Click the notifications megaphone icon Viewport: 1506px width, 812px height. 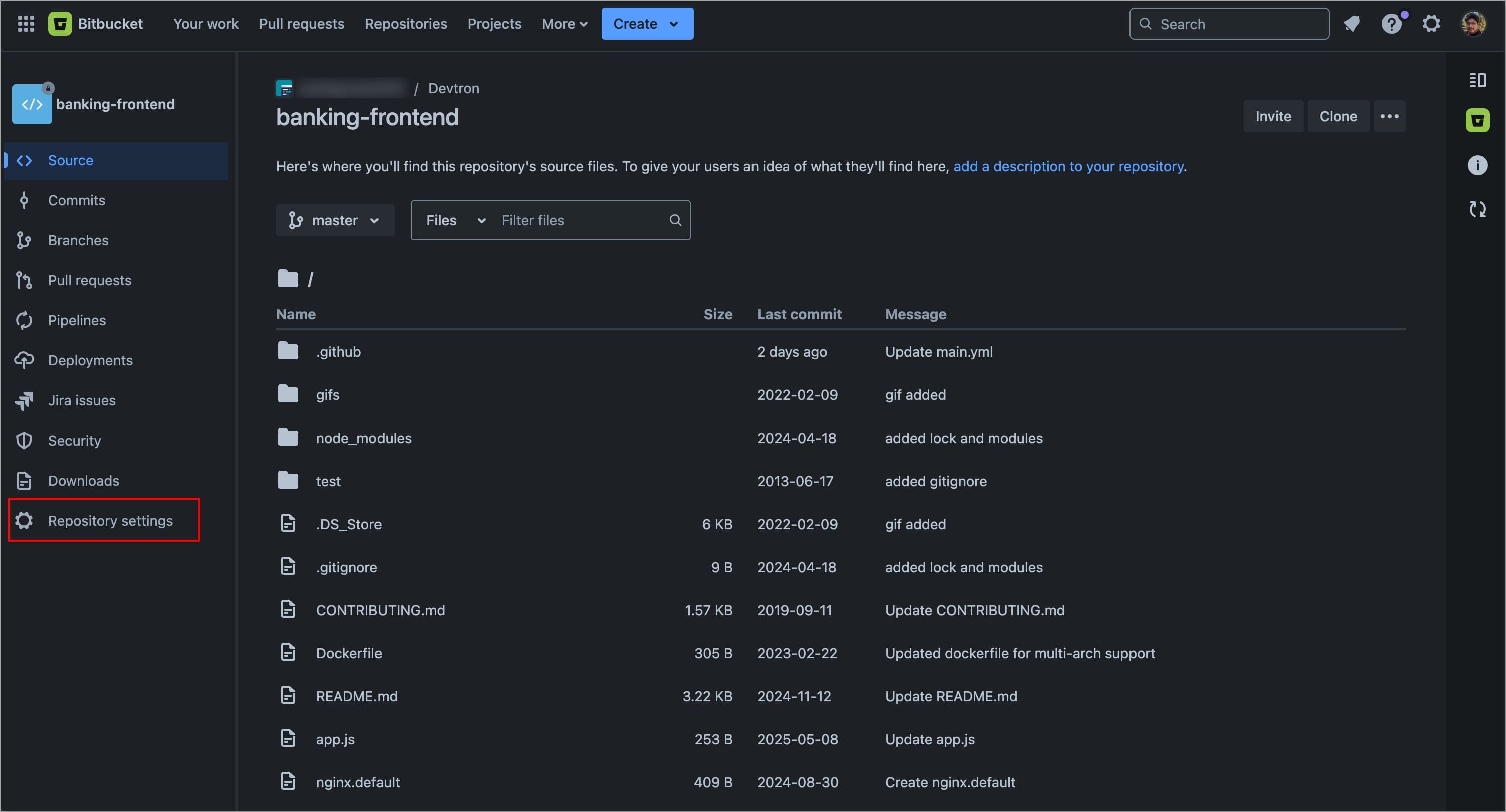[1351, 24]
